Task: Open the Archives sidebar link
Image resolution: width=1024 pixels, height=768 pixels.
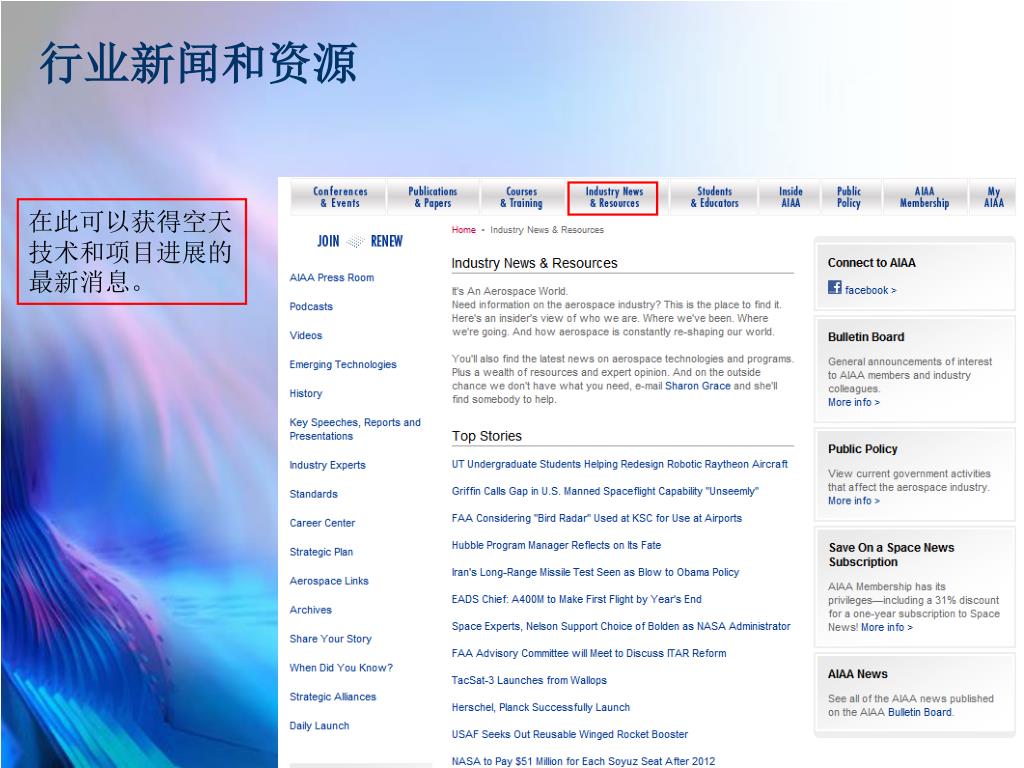Action: click(x=310, y=610)
